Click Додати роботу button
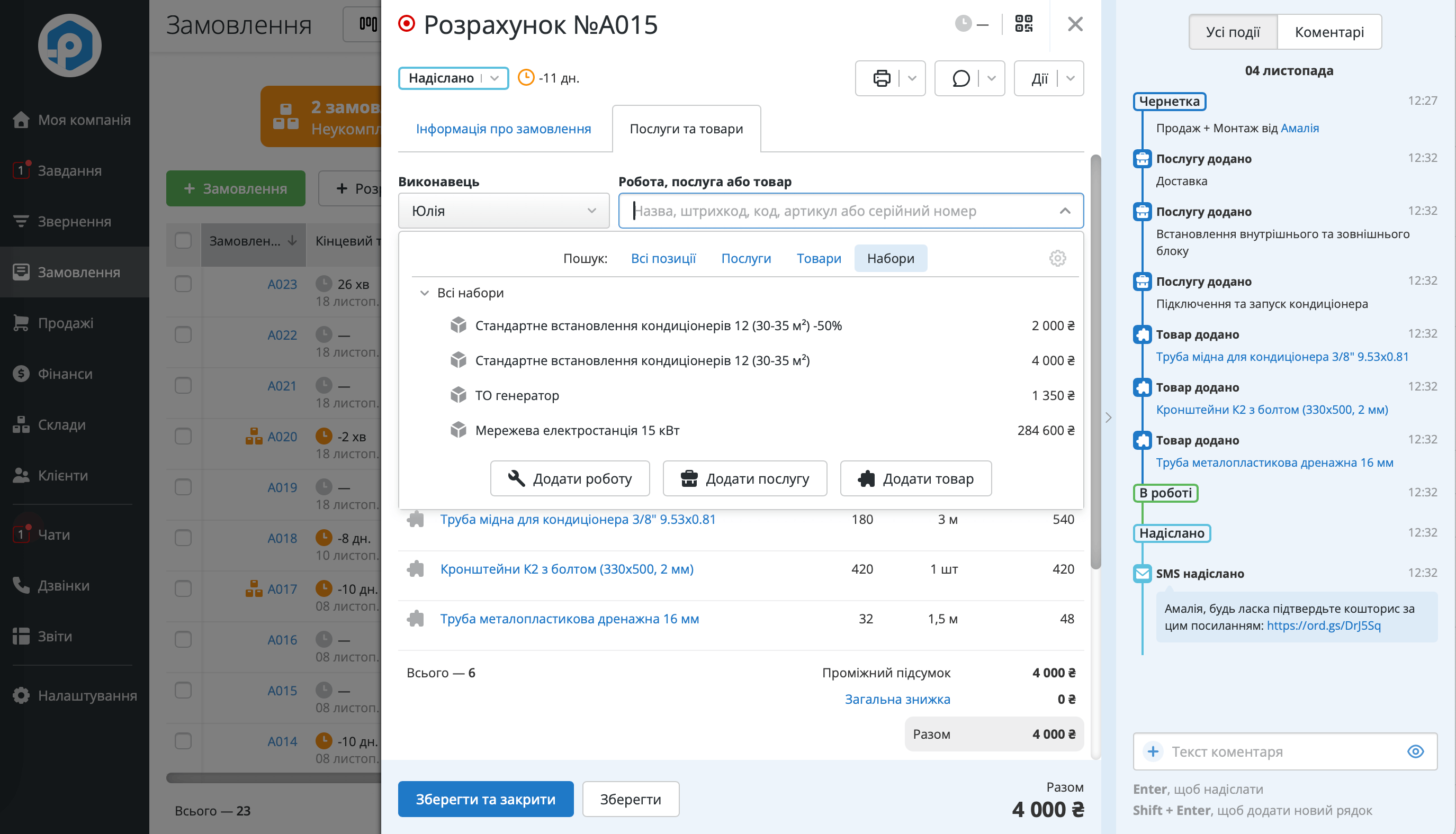This screenshot has width=1456, height=834. point(570,478)
